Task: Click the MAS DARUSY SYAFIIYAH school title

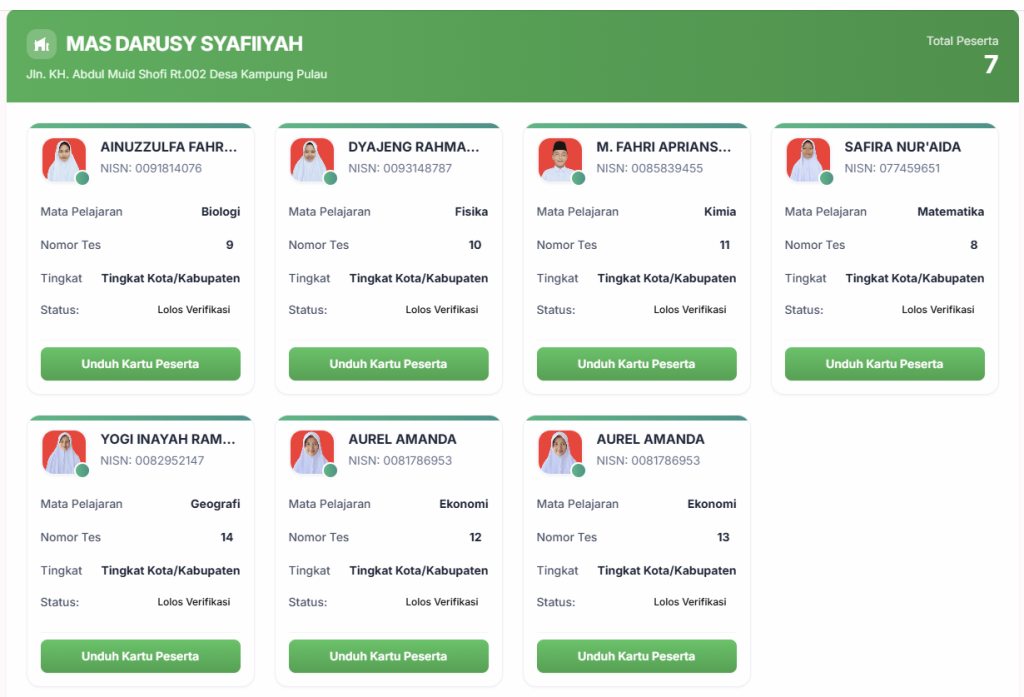Action: [184, 44]
